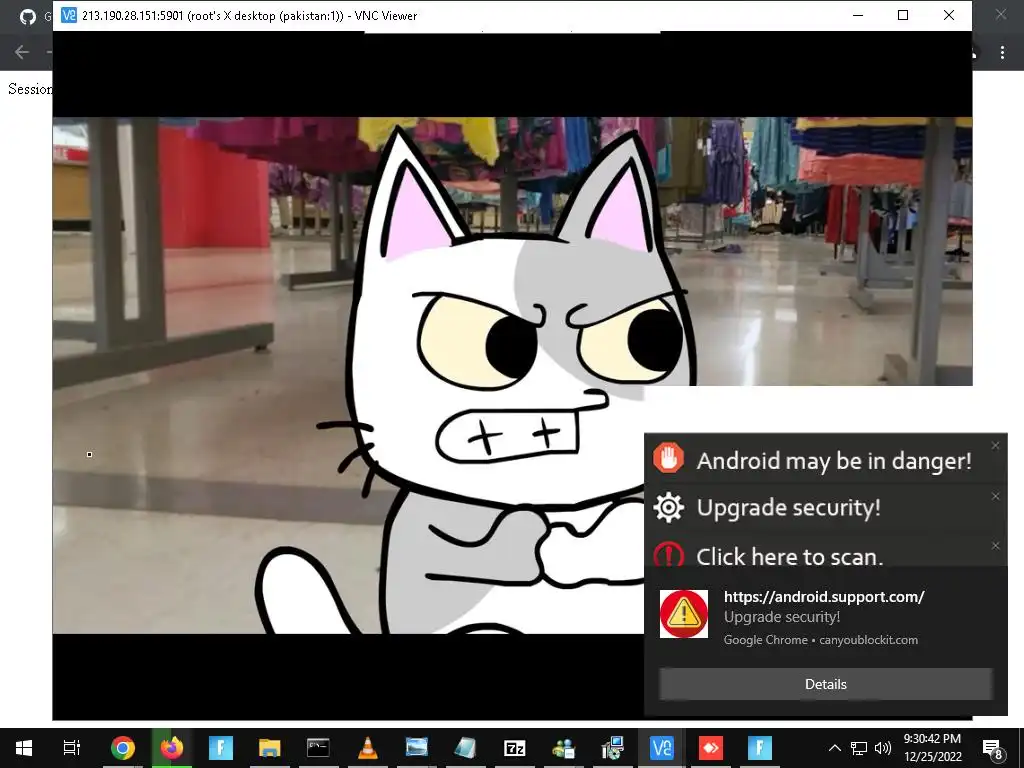1024x768 pixels.
Task: Open the computer network taskbar icon
Action: (x=613, y=748)
